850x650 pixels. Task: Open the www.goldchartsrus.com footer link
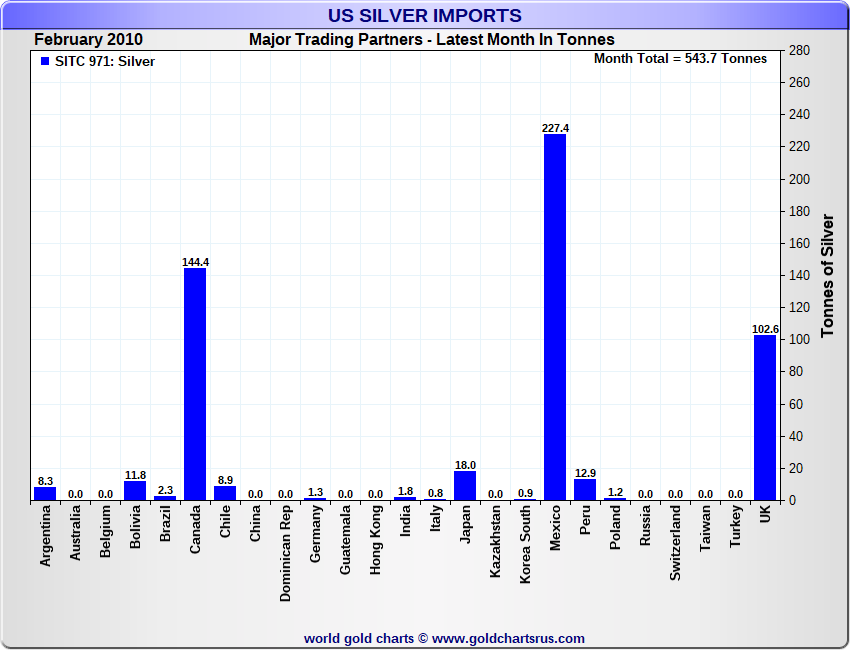tap(508, 638)
